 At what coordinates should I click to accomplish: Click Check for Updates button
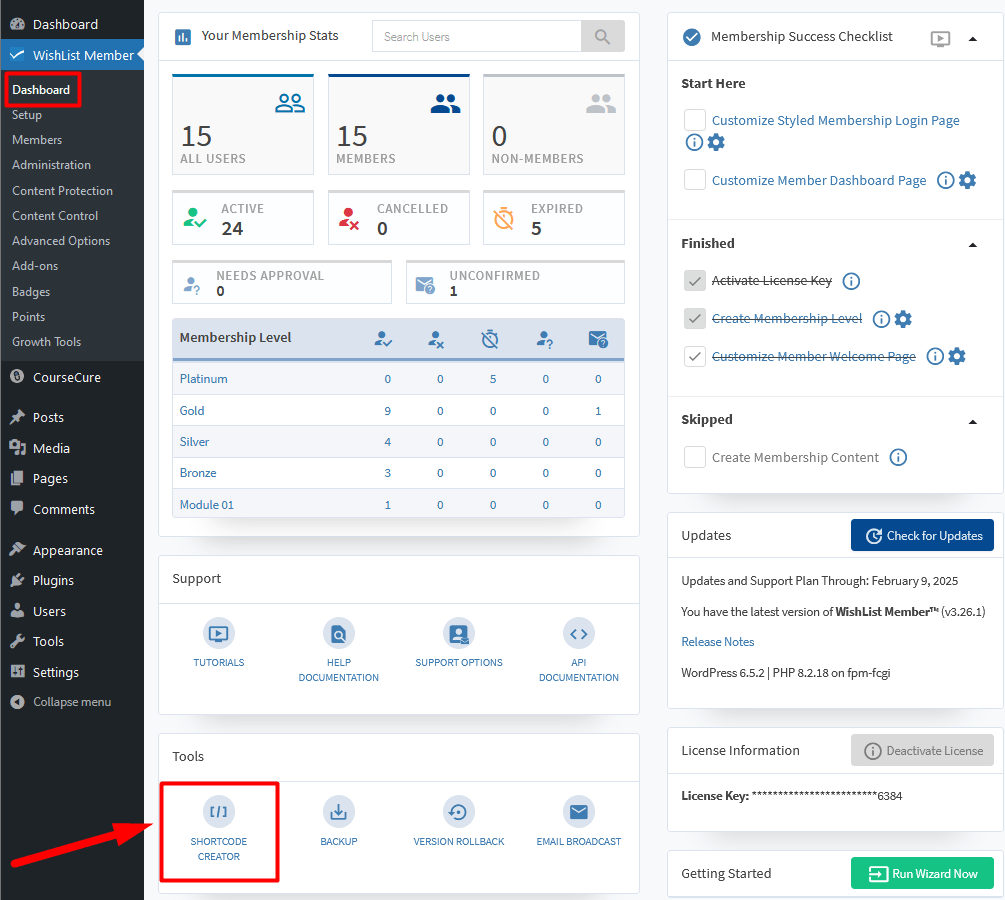(922, 536)
